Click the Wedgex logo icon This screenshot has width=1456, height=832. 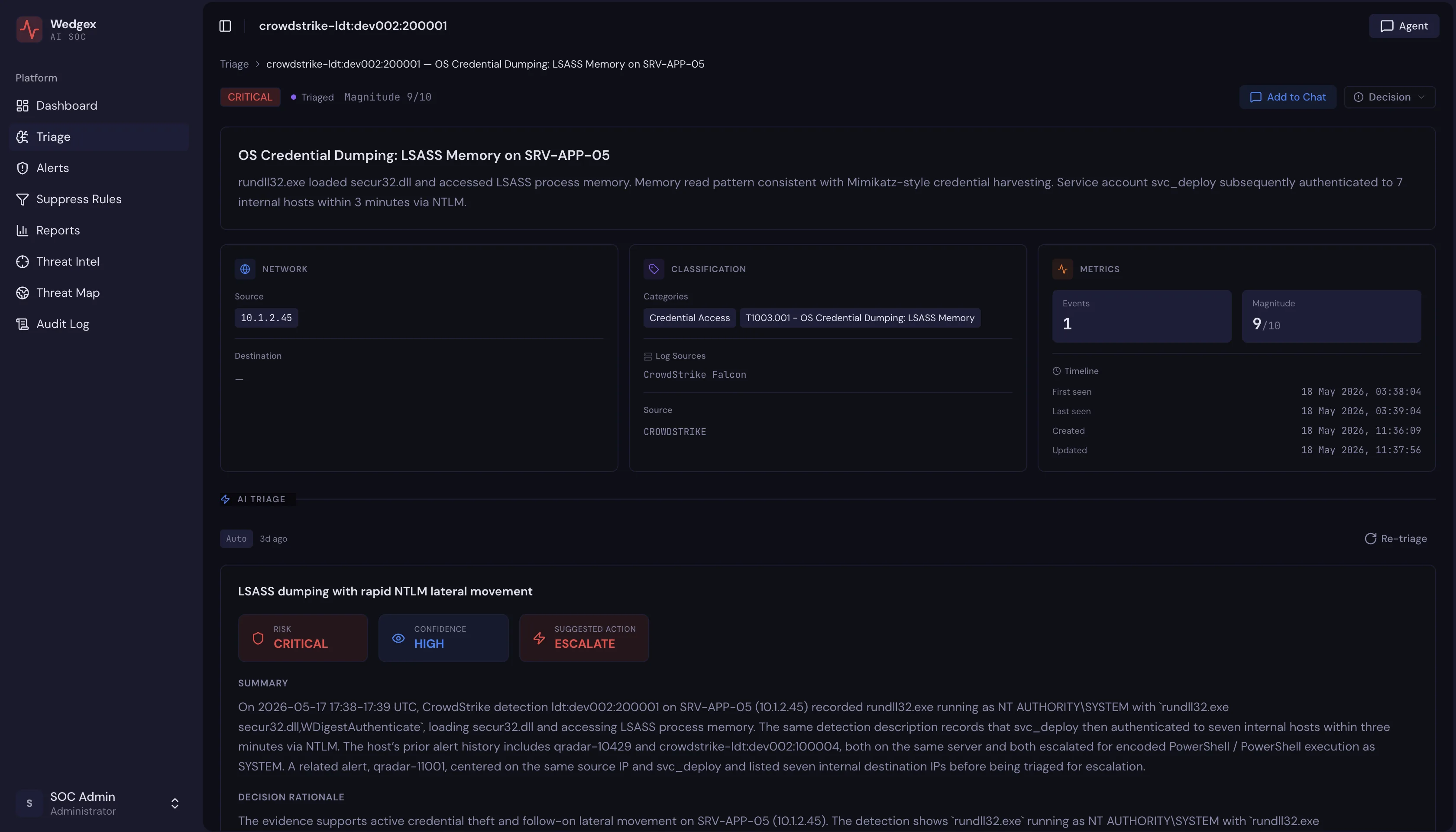coord(29,29)
